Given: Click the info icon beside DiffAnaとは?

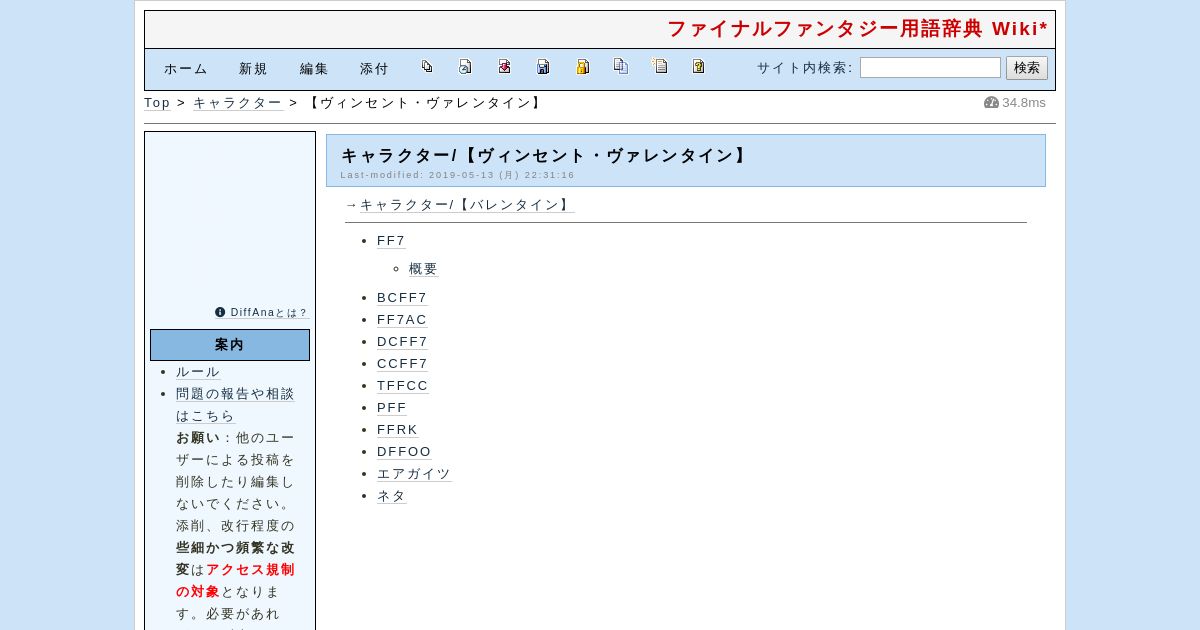Looking at the screenshot, I should (220, 312).
